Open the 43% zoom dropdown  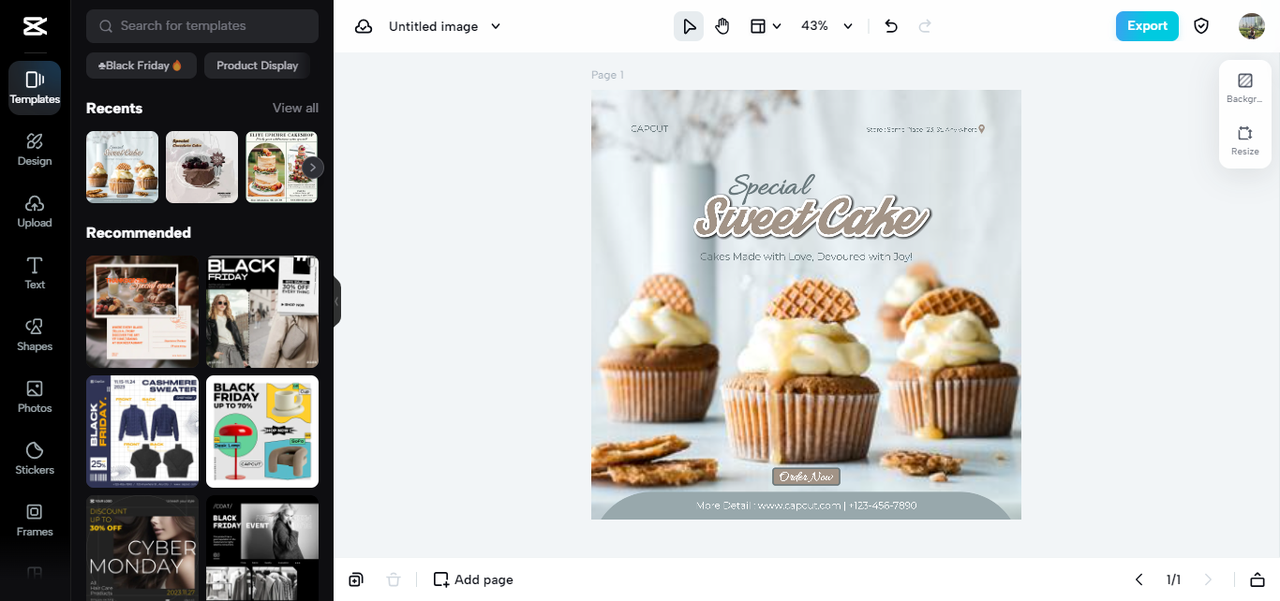(827, 26)
